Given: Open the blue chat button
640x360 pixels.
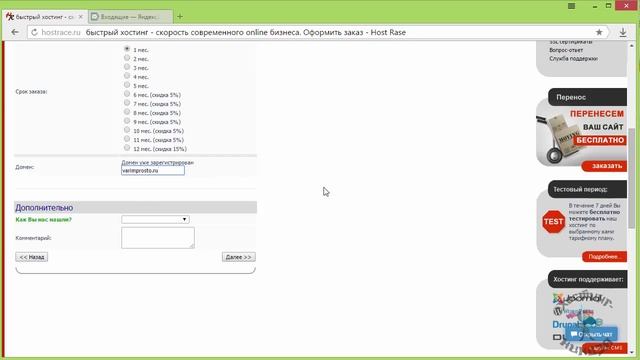Looking at the screenshot, I should 591,334.
